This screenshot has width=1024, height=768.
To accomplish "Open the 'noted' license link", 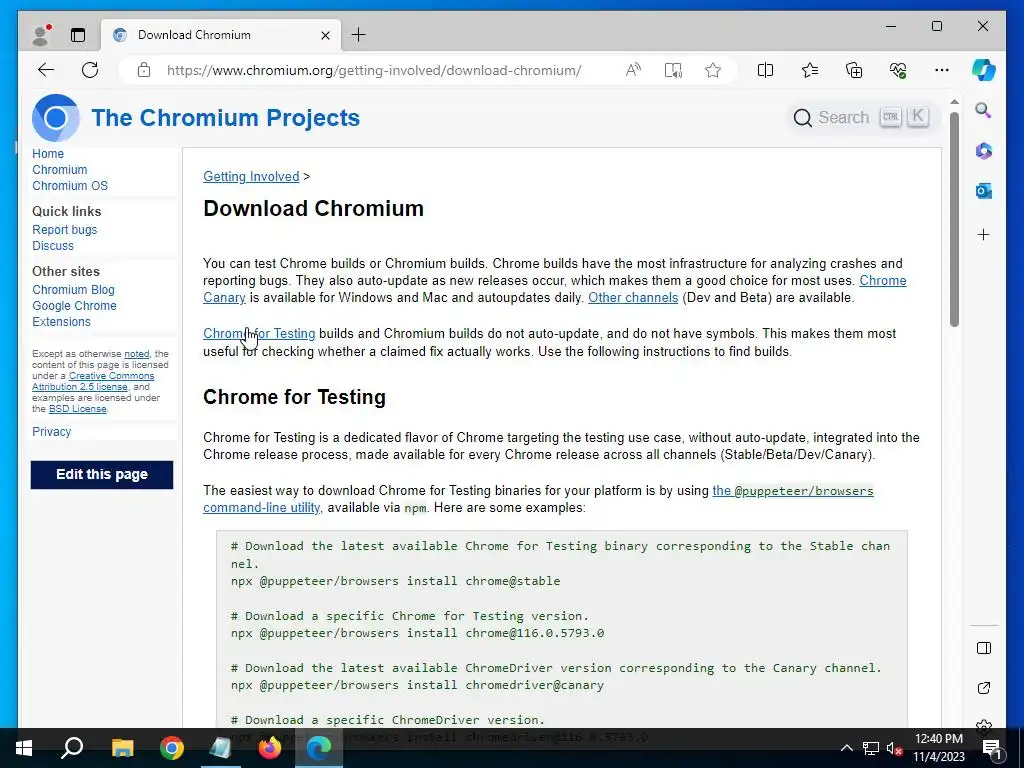I will (x=136, y=354).
